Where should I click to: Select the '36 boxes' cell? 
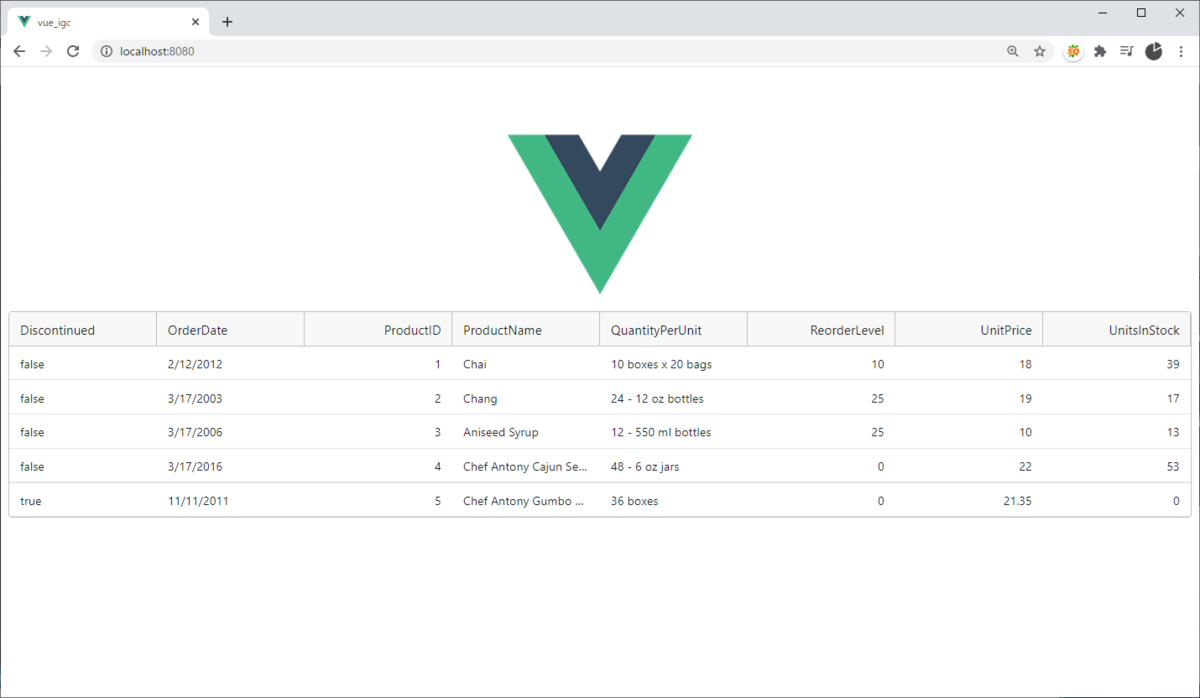pyautogui.click(x=674, y=500)
